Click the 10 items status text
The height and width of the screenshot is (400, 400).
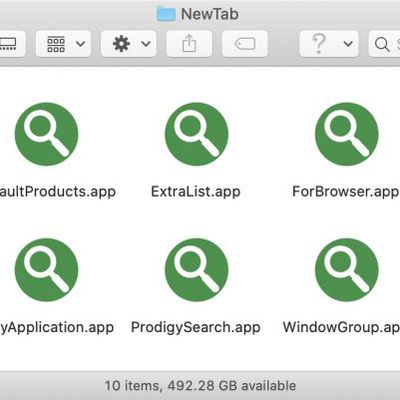200,386
